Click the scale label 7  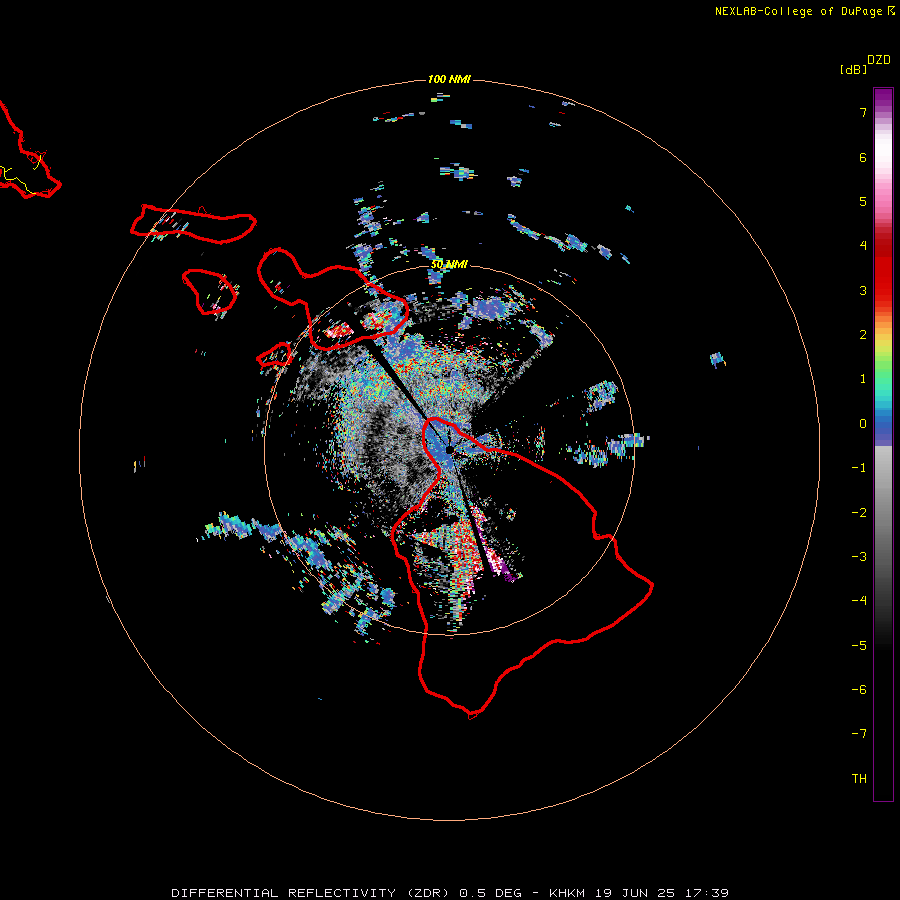[863, 112]
